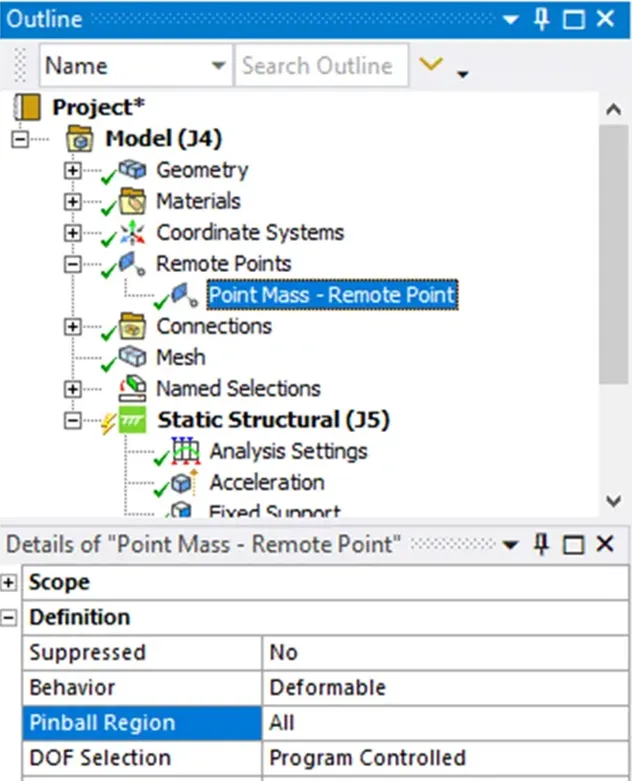This screenshot has height=781, width=632.
Task: Collapse the Definition section in Details
Action: point(8,618)
